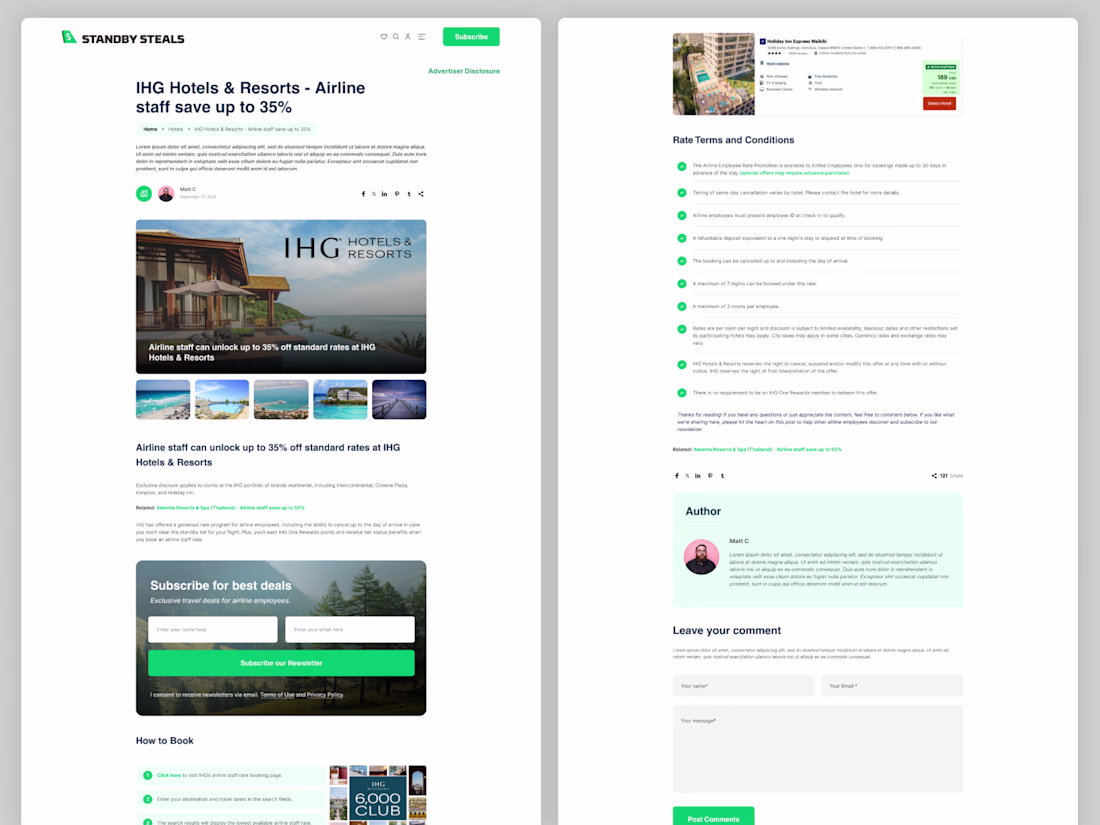Select the first beach gallery thumbnail
Screen dimensions: 1100x825
pyautogui.click(x=163, y=399)
